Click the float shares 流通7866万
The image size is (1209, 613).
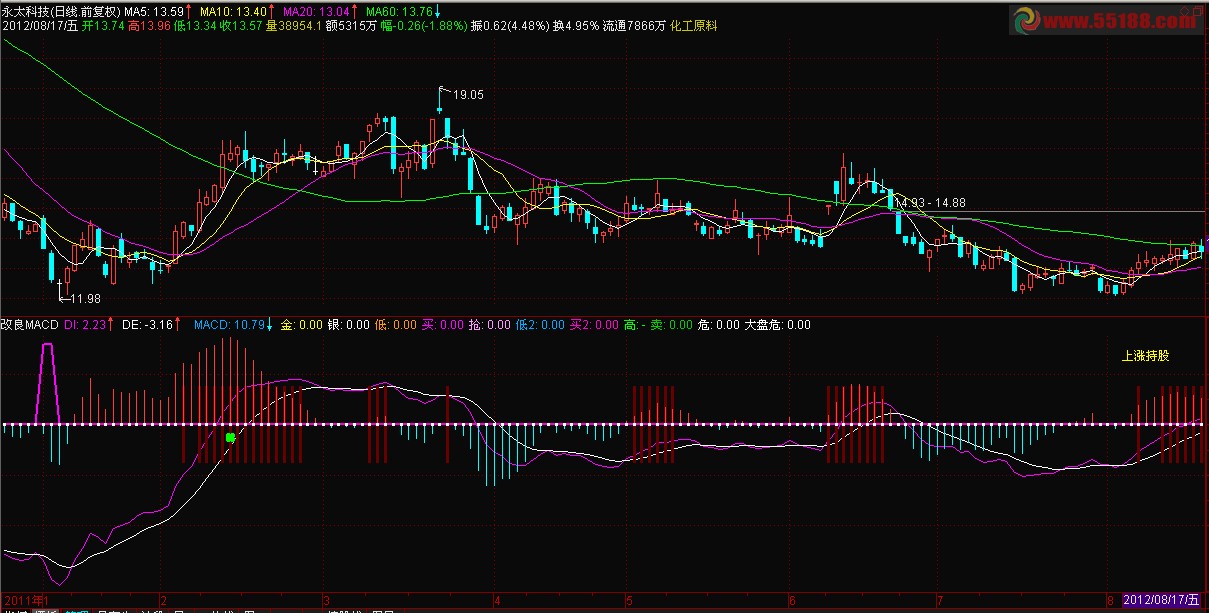coord(634,25)
